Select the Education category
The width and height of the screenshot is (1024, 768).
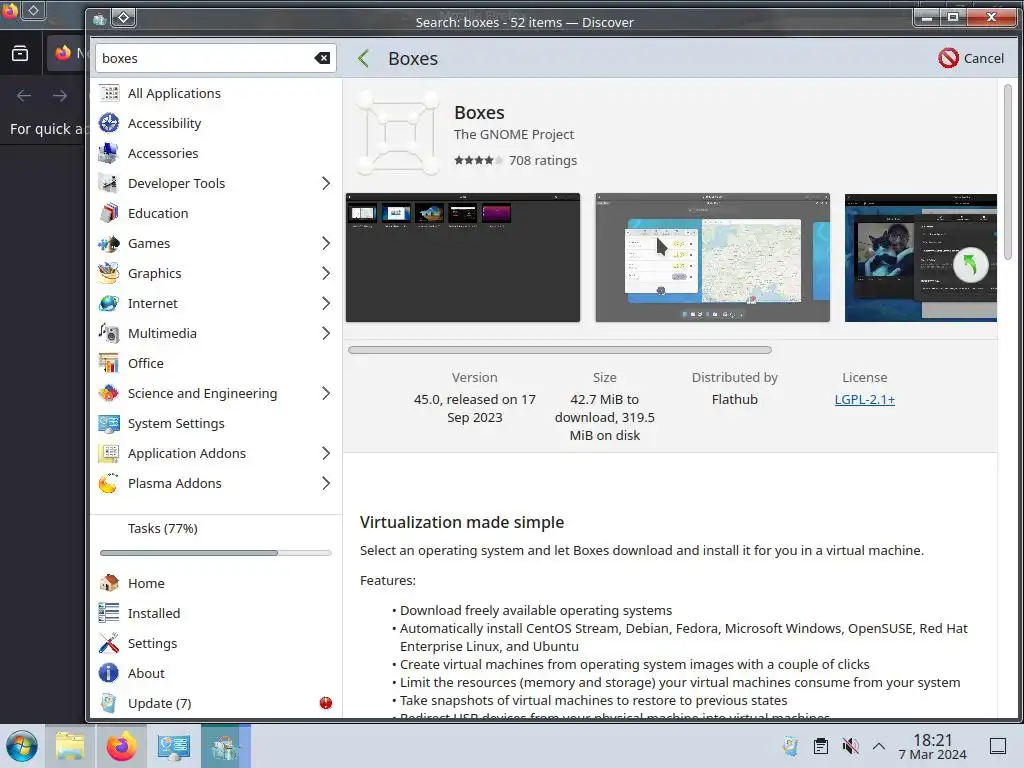click(x=216, y=214)
